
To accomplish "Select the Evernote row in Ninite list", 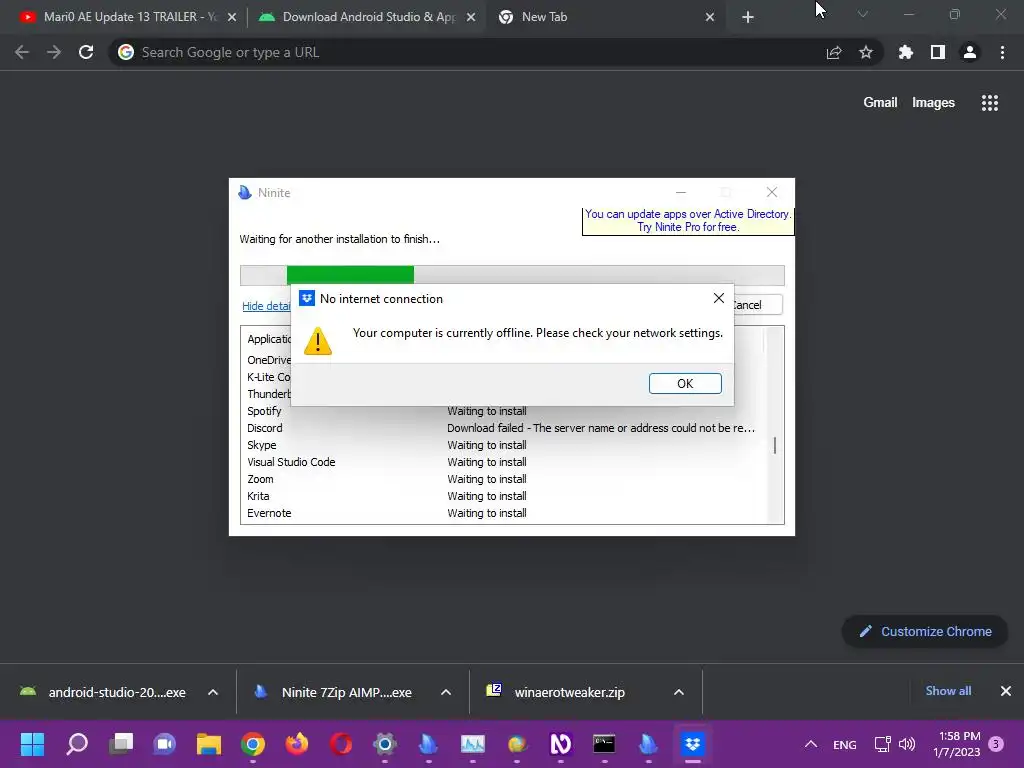I will click(x=503, y=513).
